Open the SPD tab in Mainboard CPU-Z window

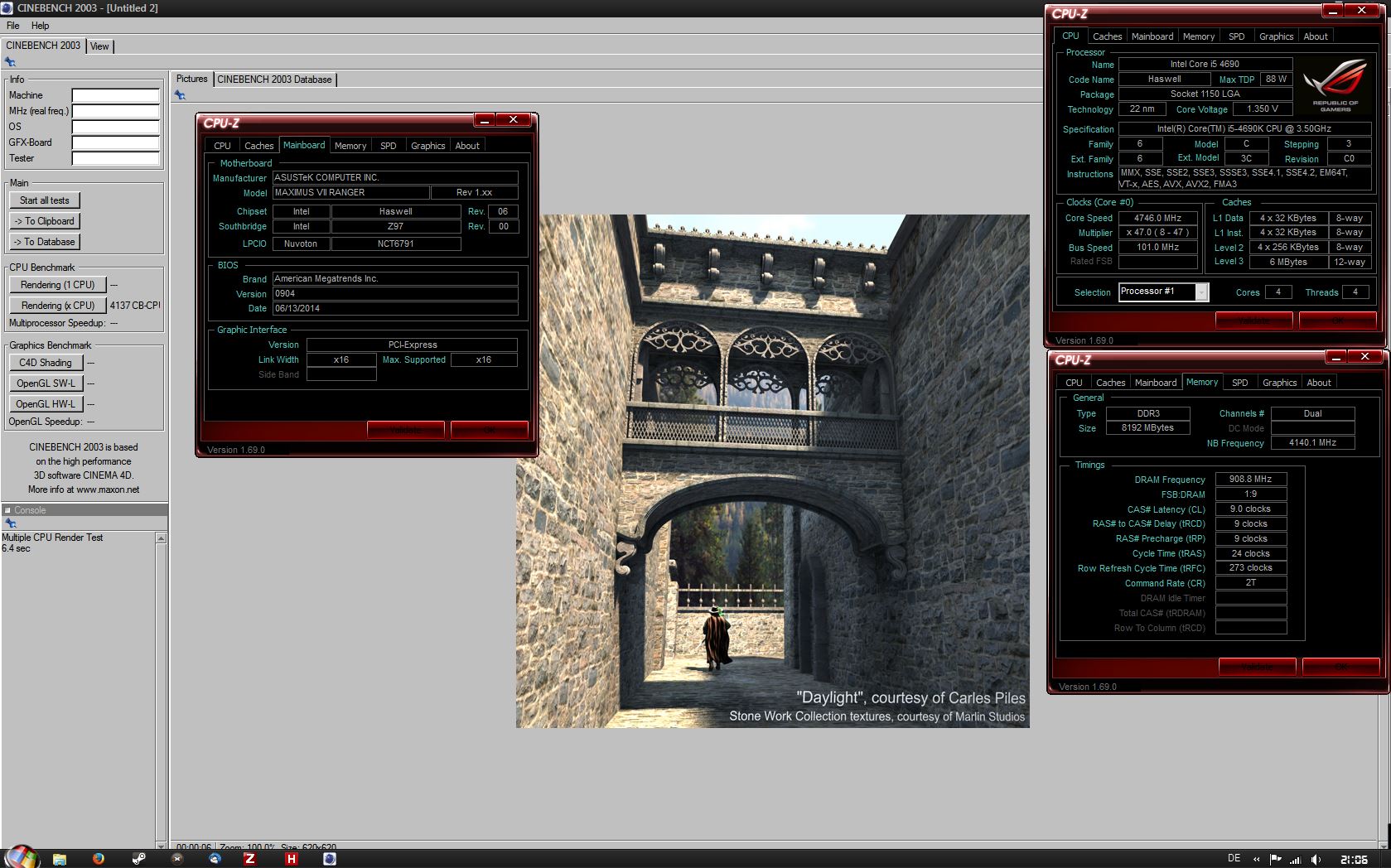click(388, 146)
